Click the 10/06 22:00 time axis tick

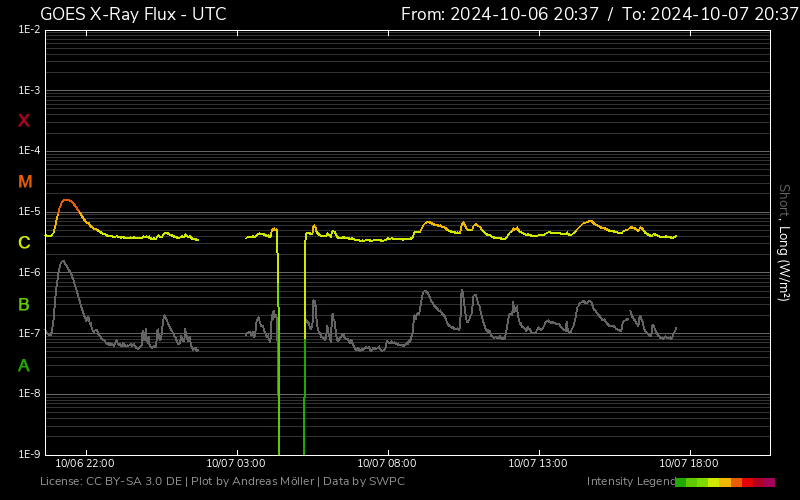pyautogui.click(x=85, y=463)
